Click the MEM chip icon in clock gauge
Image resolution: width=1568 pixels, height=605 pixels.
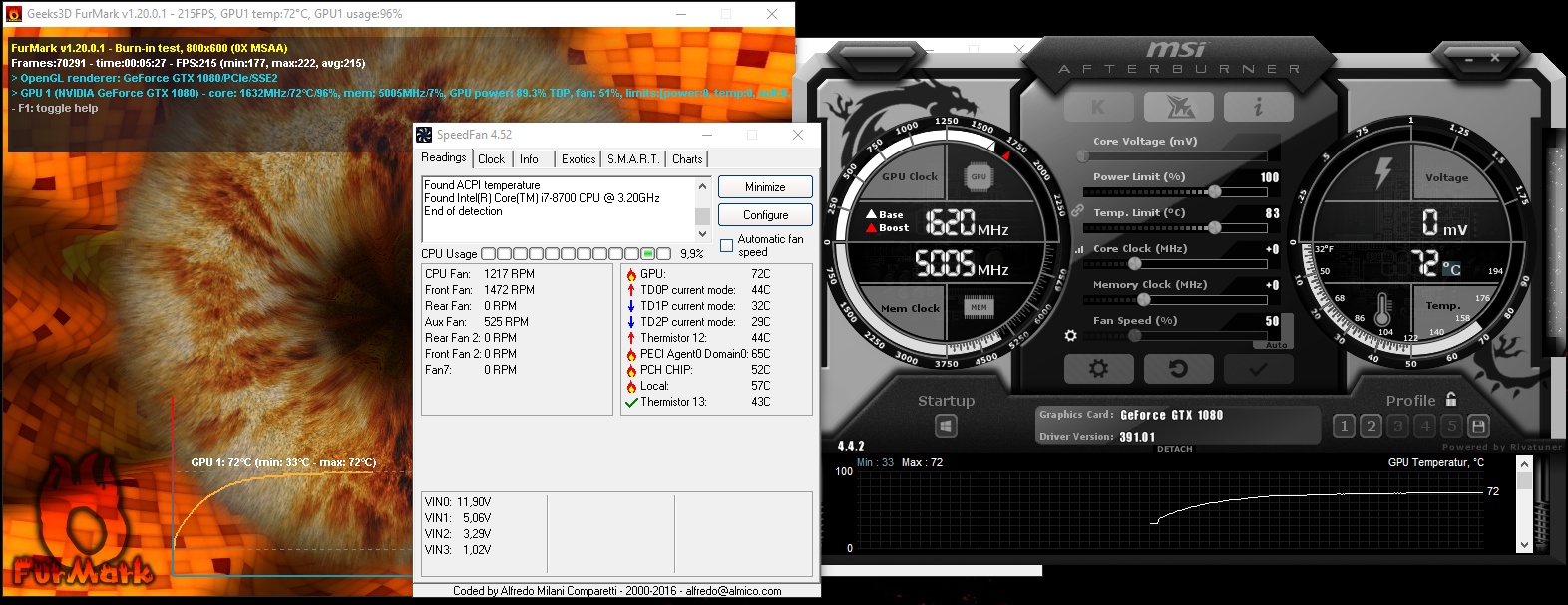point(979,307)
